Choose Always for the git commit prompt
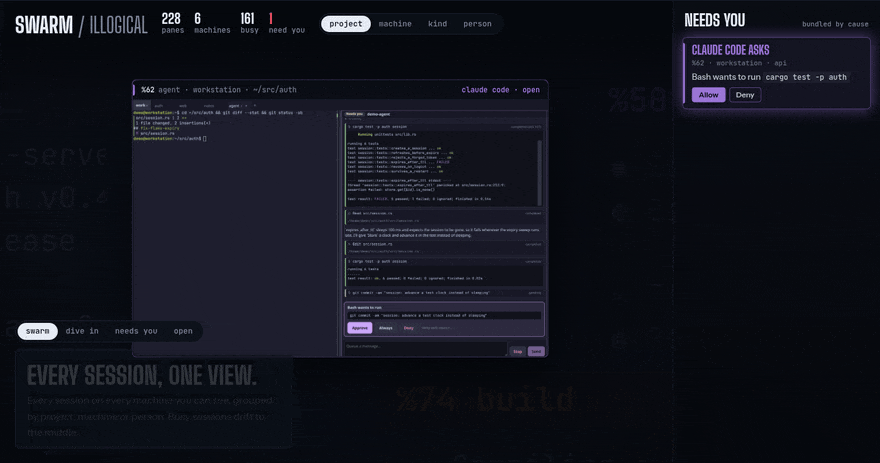This screenshot has height=463, width=880. point(386,328)
